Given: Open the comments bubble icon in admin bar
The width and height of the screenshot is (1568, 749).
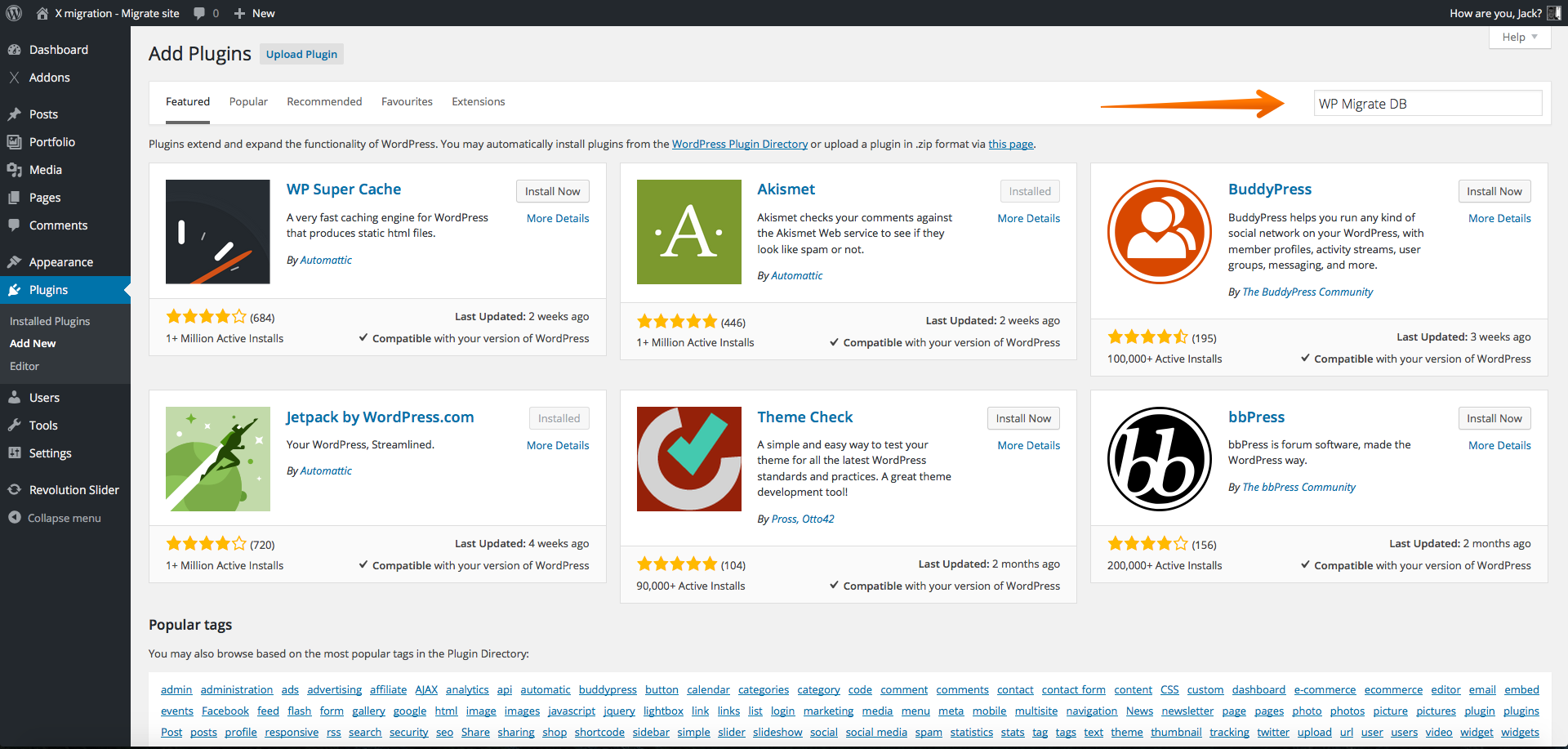Looking at the screenshot, I should click(x=199, y=13).
